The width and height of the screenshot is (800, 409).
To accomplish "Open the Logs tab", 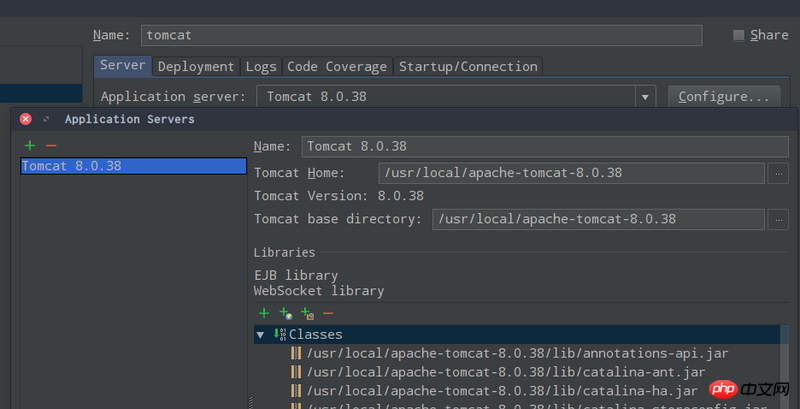I will click(x=261, y=67).
